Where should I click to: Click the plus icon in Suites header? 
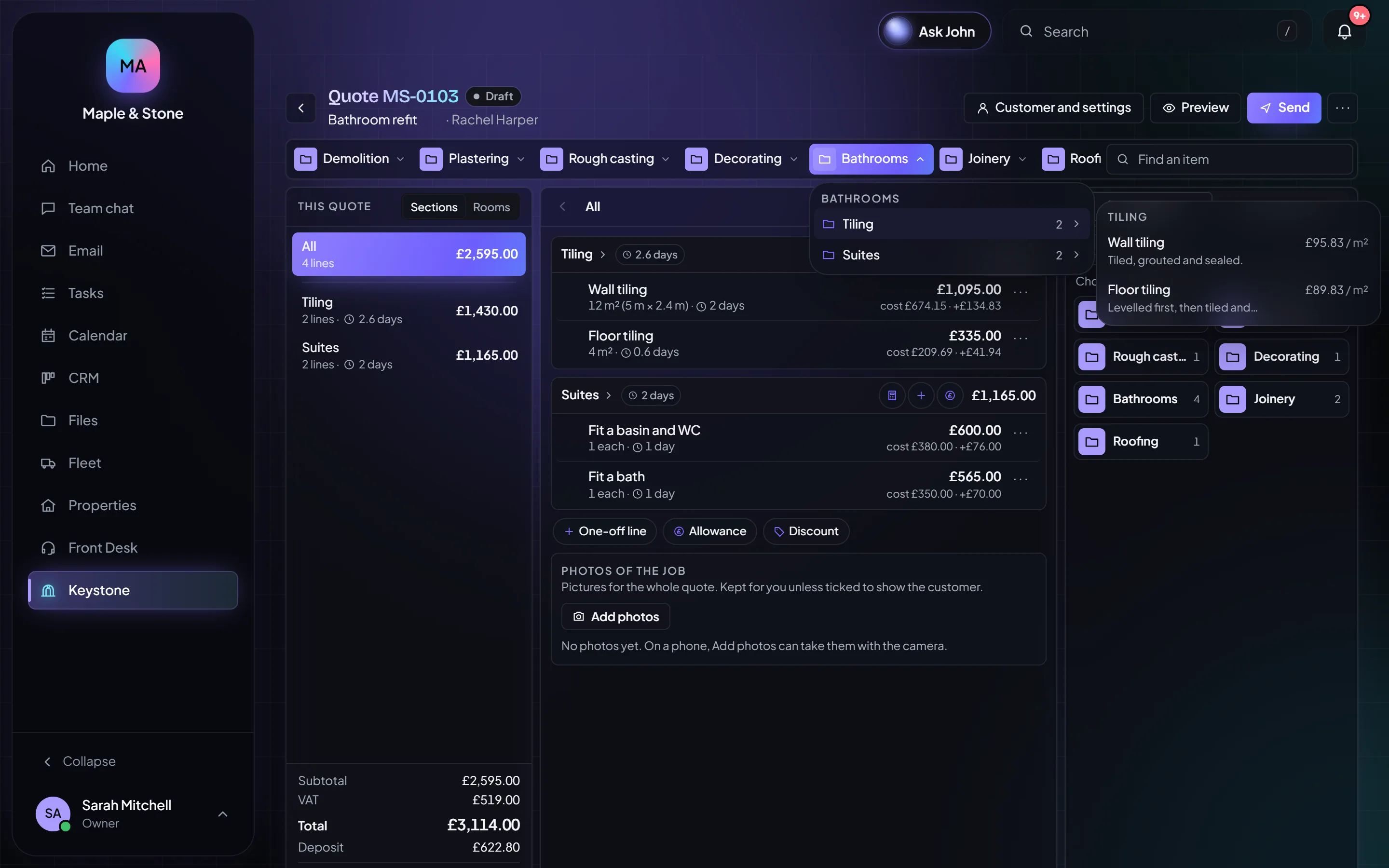[x=921, y=395]
